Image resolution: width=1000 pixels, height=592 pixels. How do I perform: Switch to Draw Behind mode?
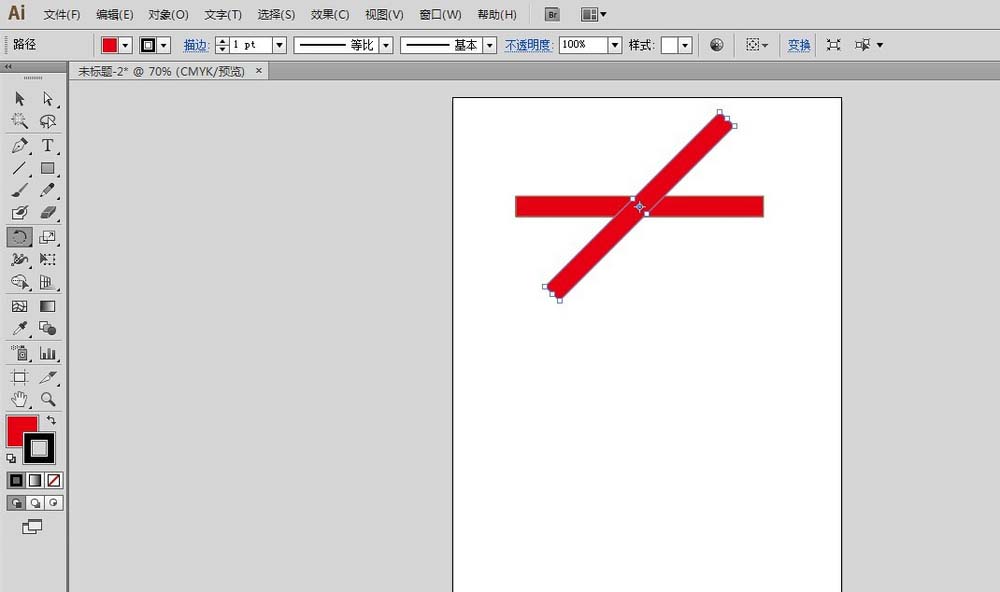pyautogui.click(x=35, y=503)
